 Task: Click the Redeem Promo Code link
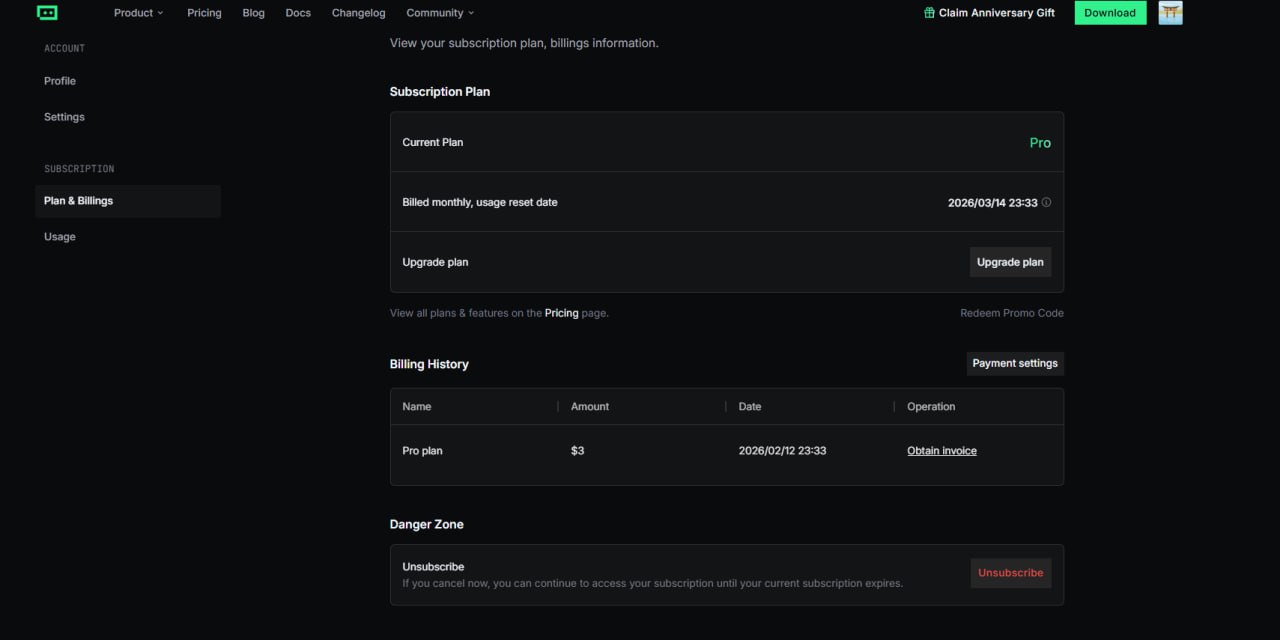pyautogui.click(x=1011, y=313)
